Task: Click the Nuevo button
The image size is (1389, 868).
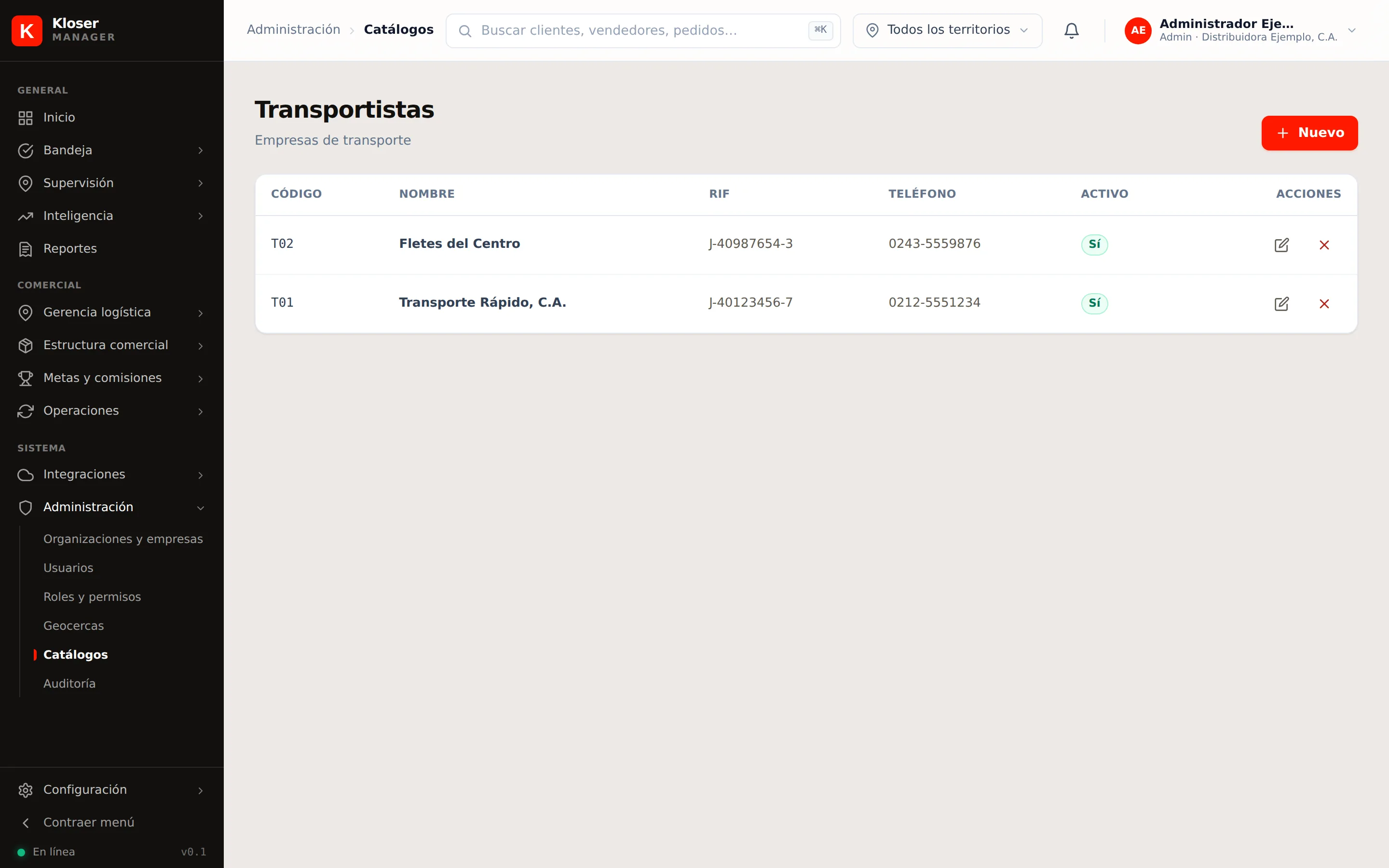Action: click(x=1309, y=133)
